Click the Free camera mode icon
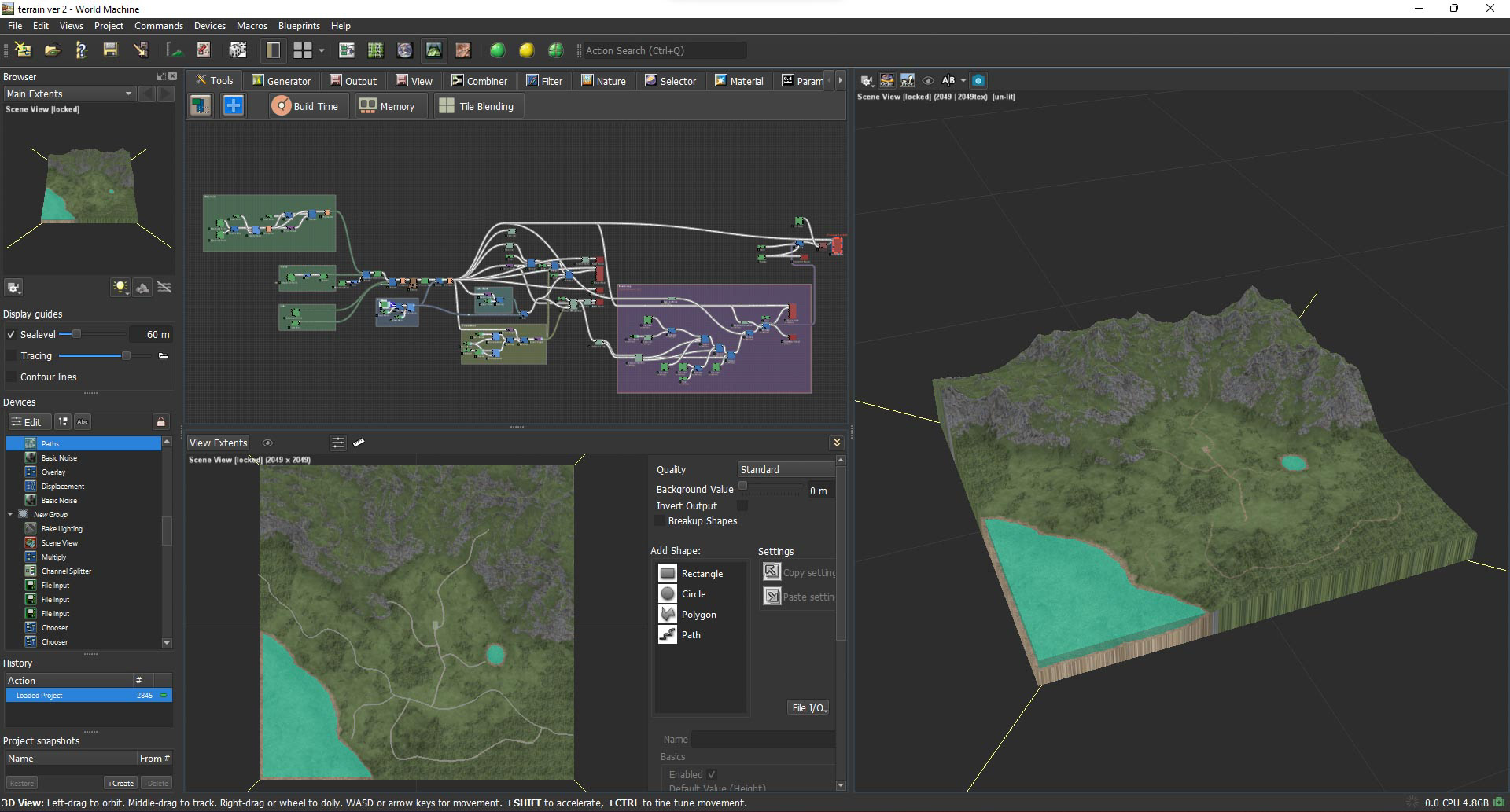Image resolution: width=1510 pixels, height=812 pixels. tap(908, 80)
